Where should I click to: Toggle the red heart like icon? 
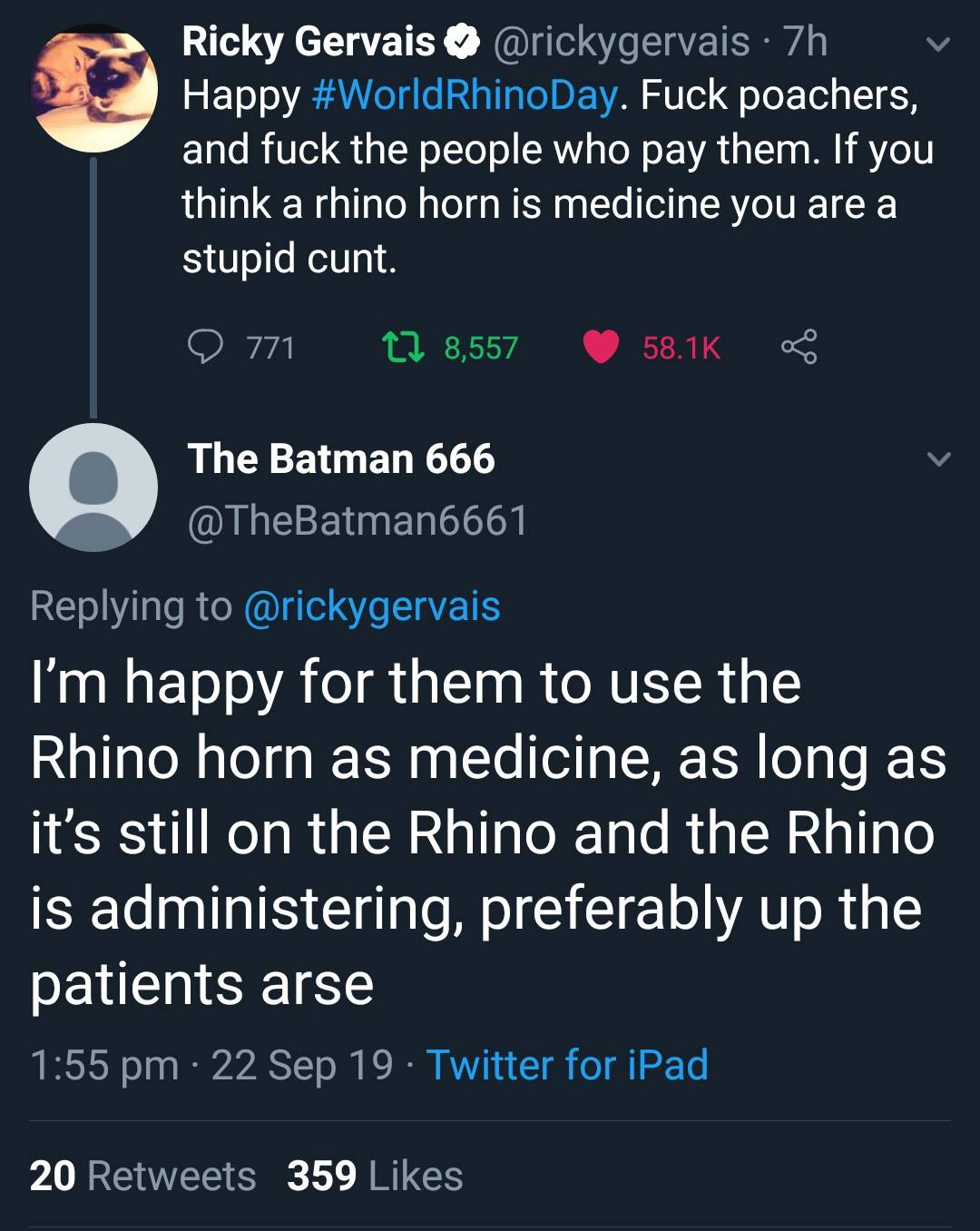pos(600,347)
